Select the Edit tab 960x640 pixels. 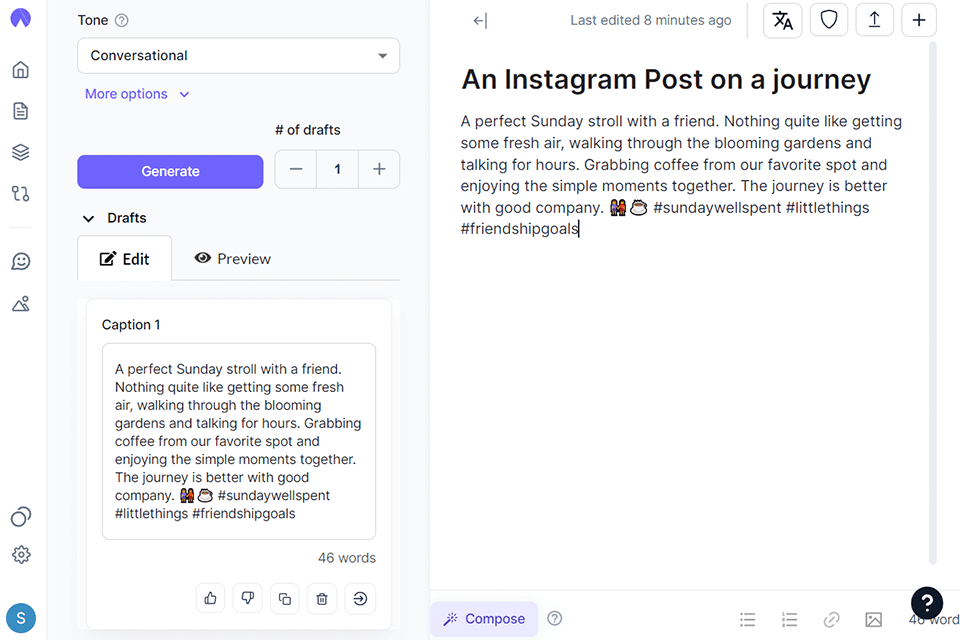pos(125,259)
